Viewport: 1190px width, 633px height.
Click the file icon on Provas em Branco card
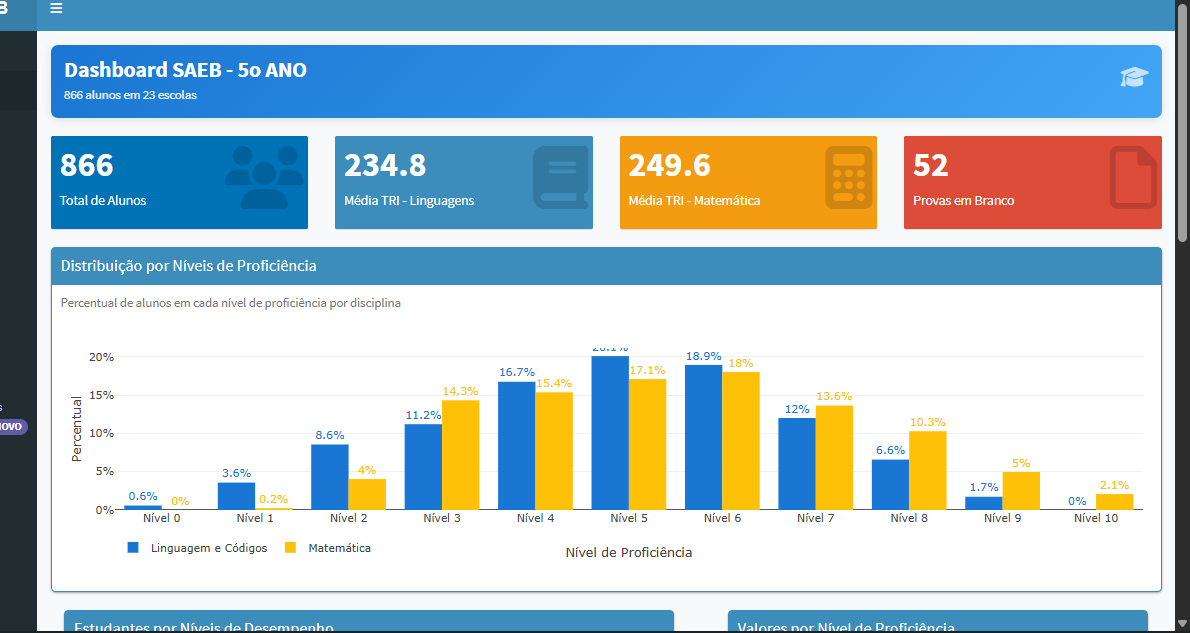click(1133, 178)
